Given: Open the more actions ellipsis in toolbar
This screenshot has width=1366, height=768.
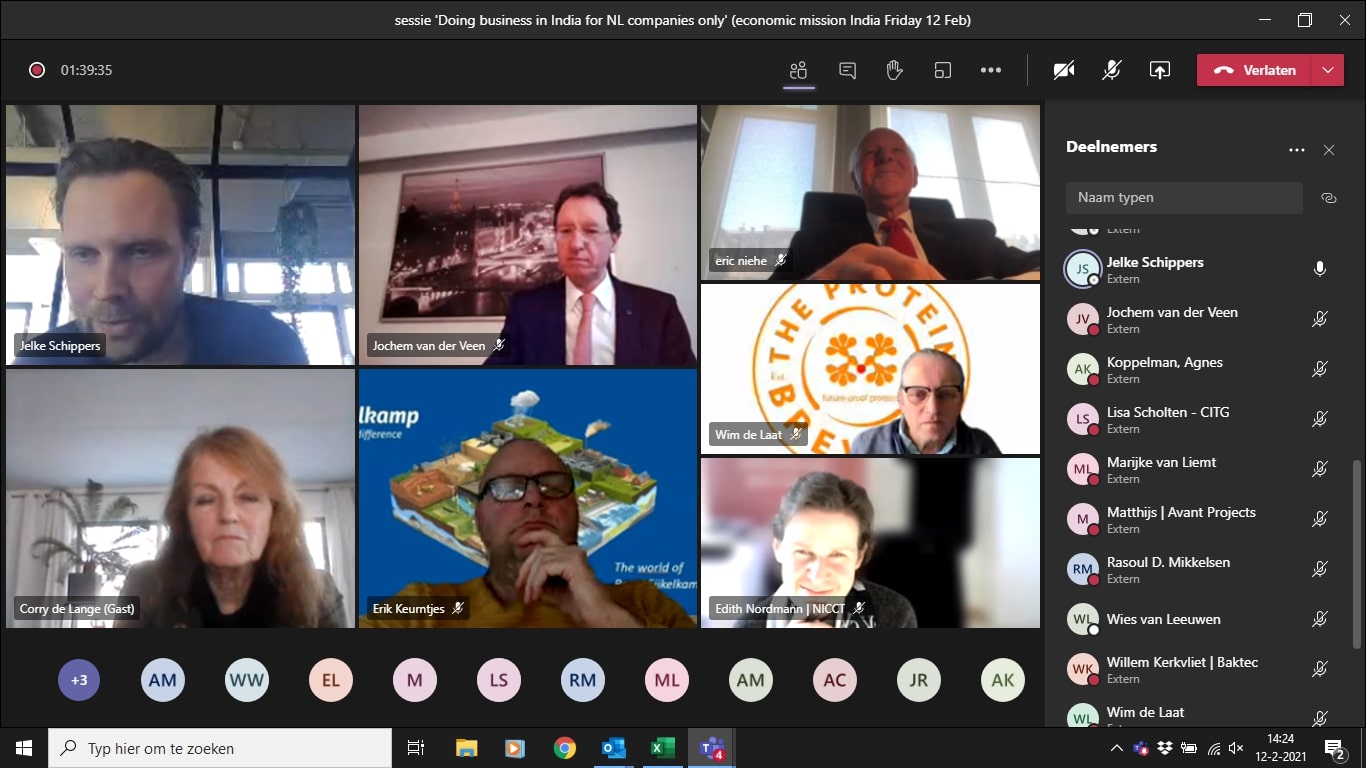Looking at the screenshot, I should point(991,70).
